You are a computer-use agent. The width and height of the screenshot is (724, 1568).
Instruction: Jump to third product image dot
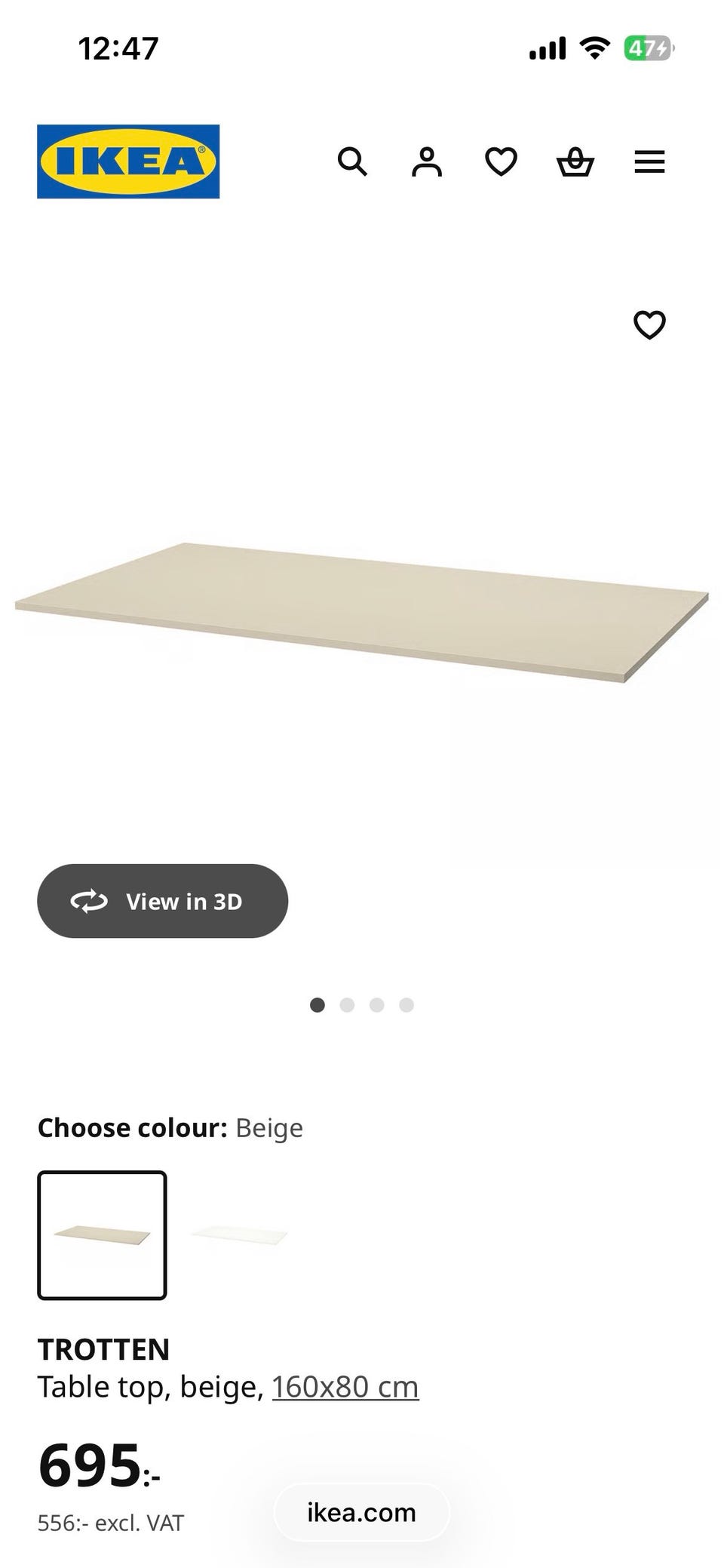pyautogui.click(x=377, y=1005)
